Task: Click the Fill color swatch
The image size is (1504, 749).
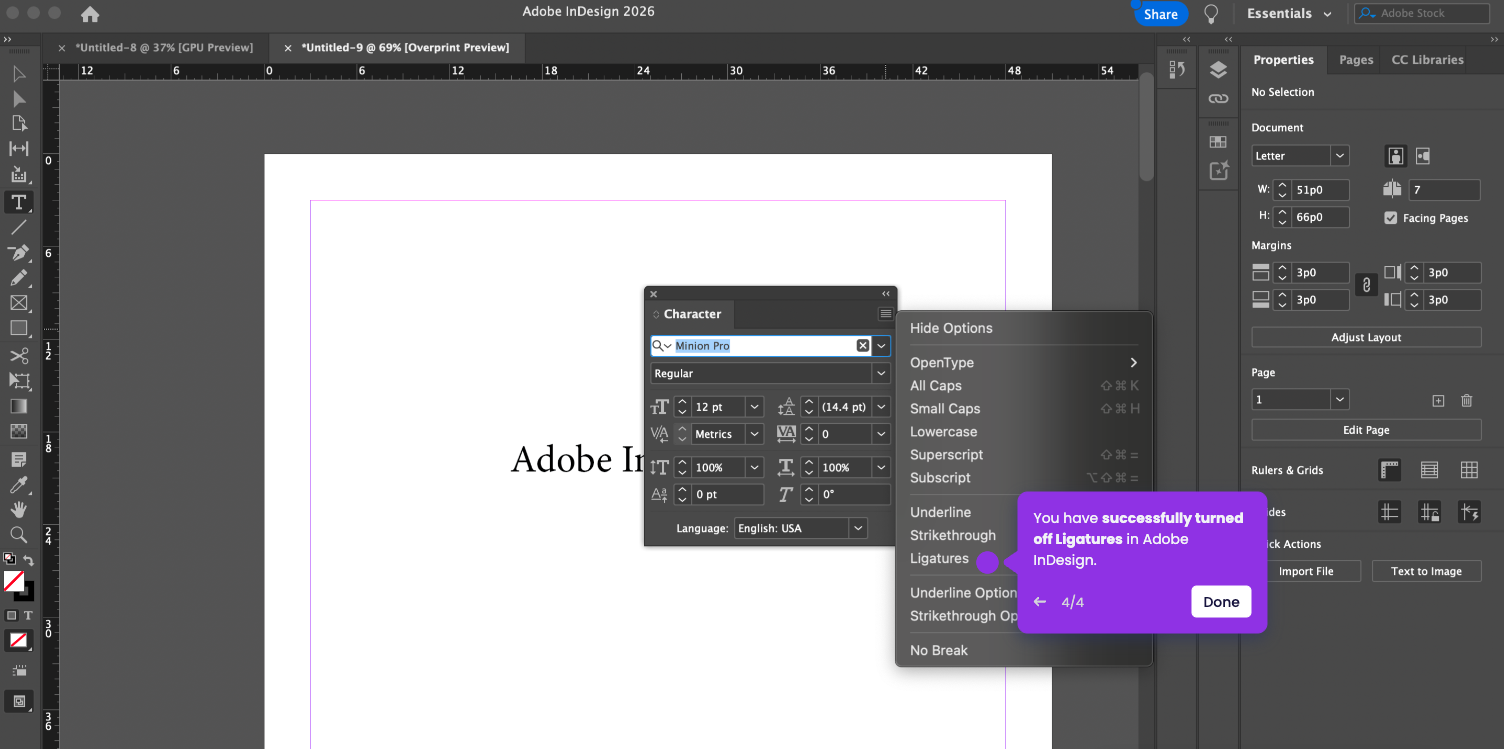Action: pyautogui.click(x=13, y=581)
